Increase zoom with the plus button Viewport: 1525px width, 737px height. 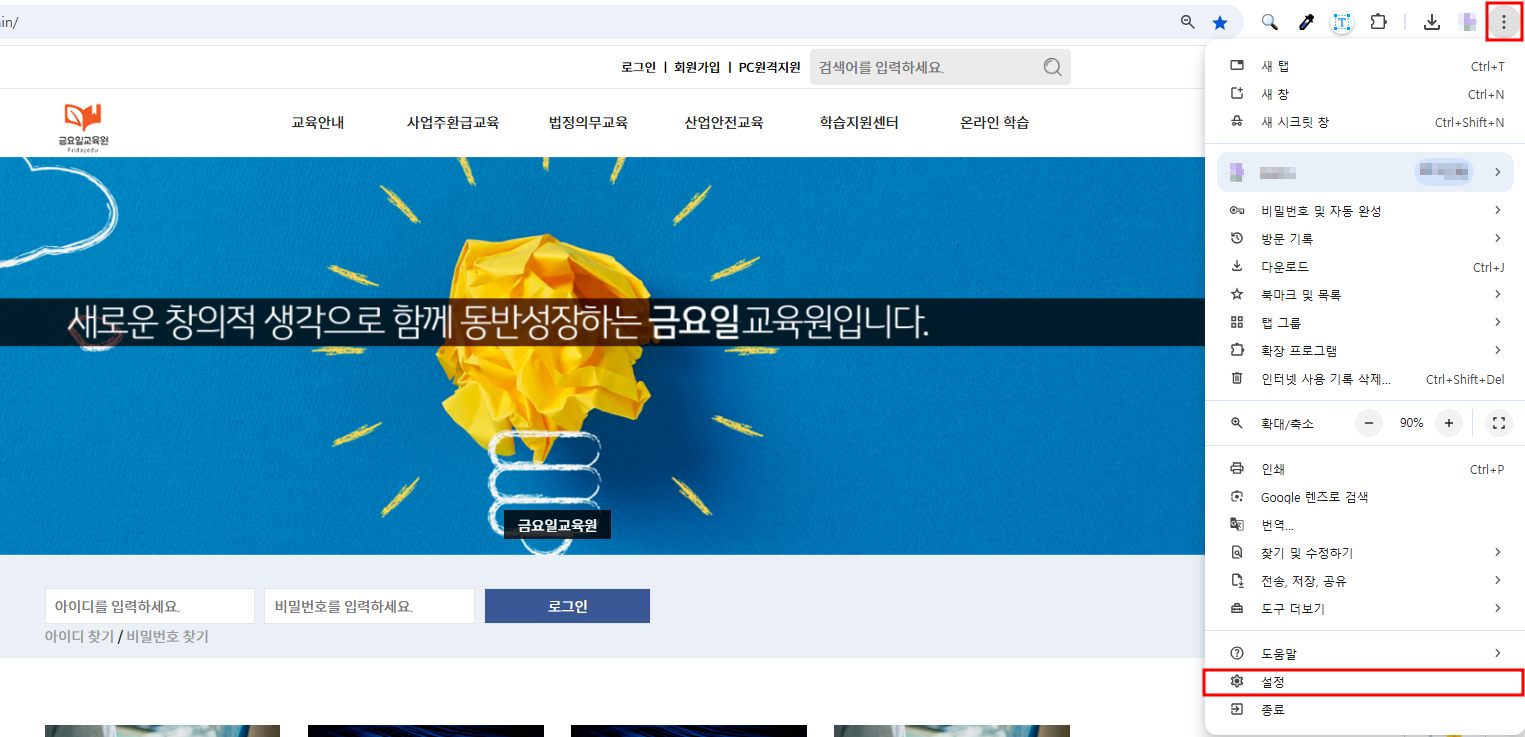click(x=1449, y=423)
